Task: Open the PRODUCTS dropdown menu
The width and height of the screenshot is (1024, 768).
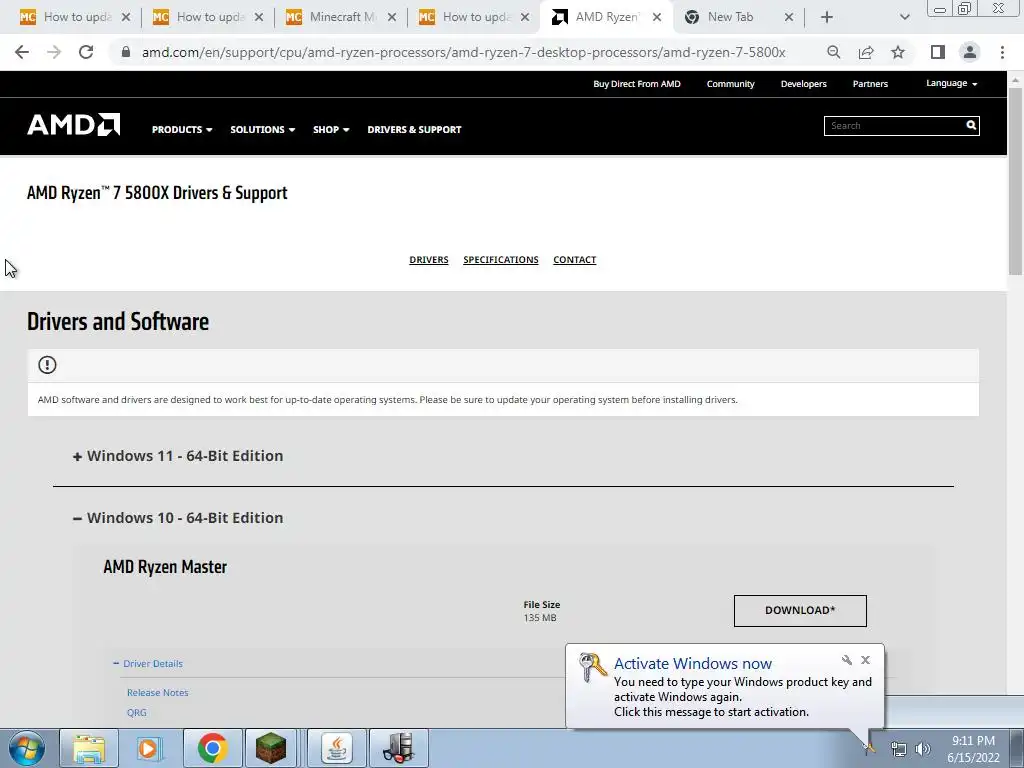Action: tap(182, 129)
